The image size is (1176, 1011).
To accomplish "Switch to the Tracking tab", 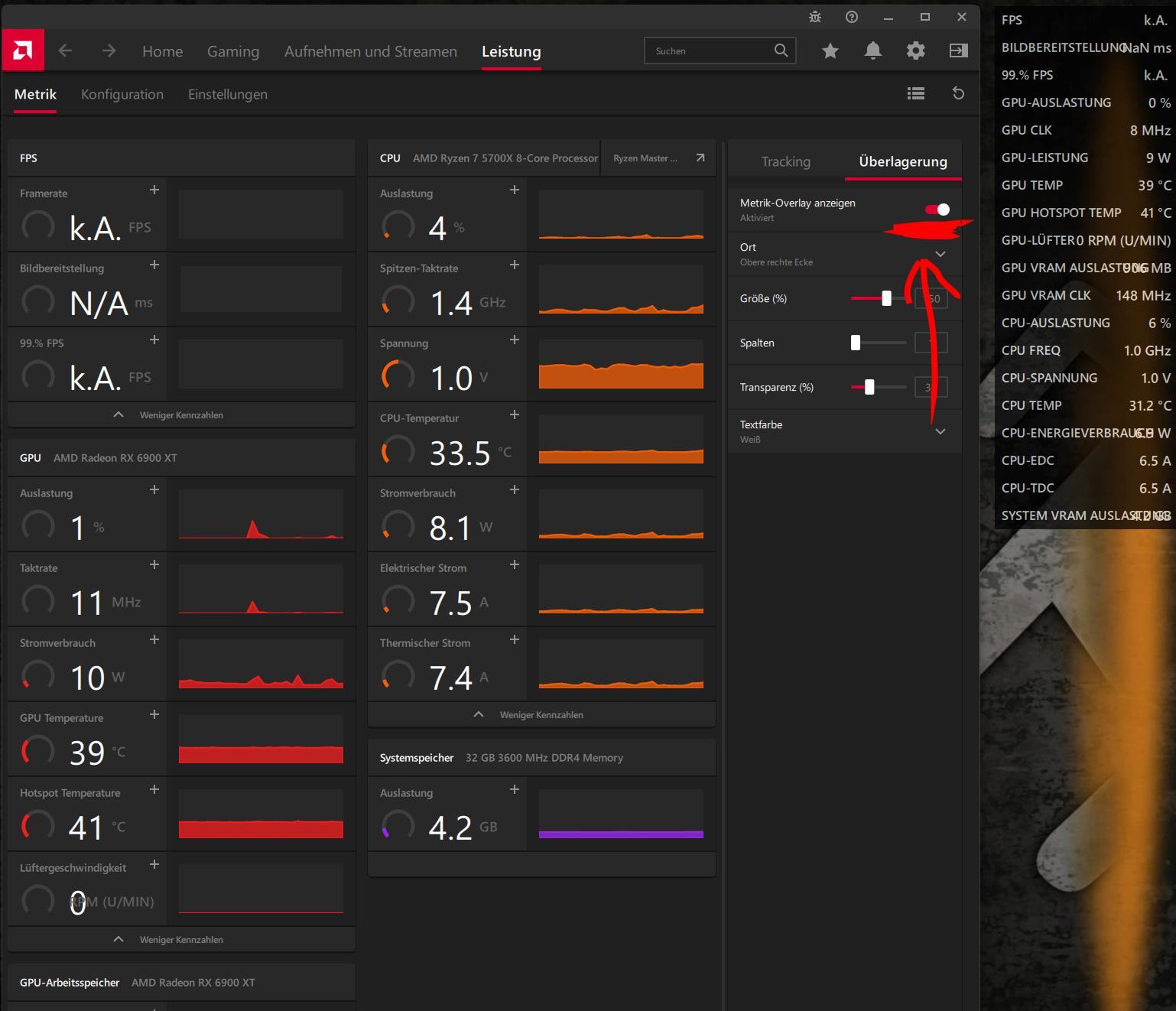I will coord(786,161).
